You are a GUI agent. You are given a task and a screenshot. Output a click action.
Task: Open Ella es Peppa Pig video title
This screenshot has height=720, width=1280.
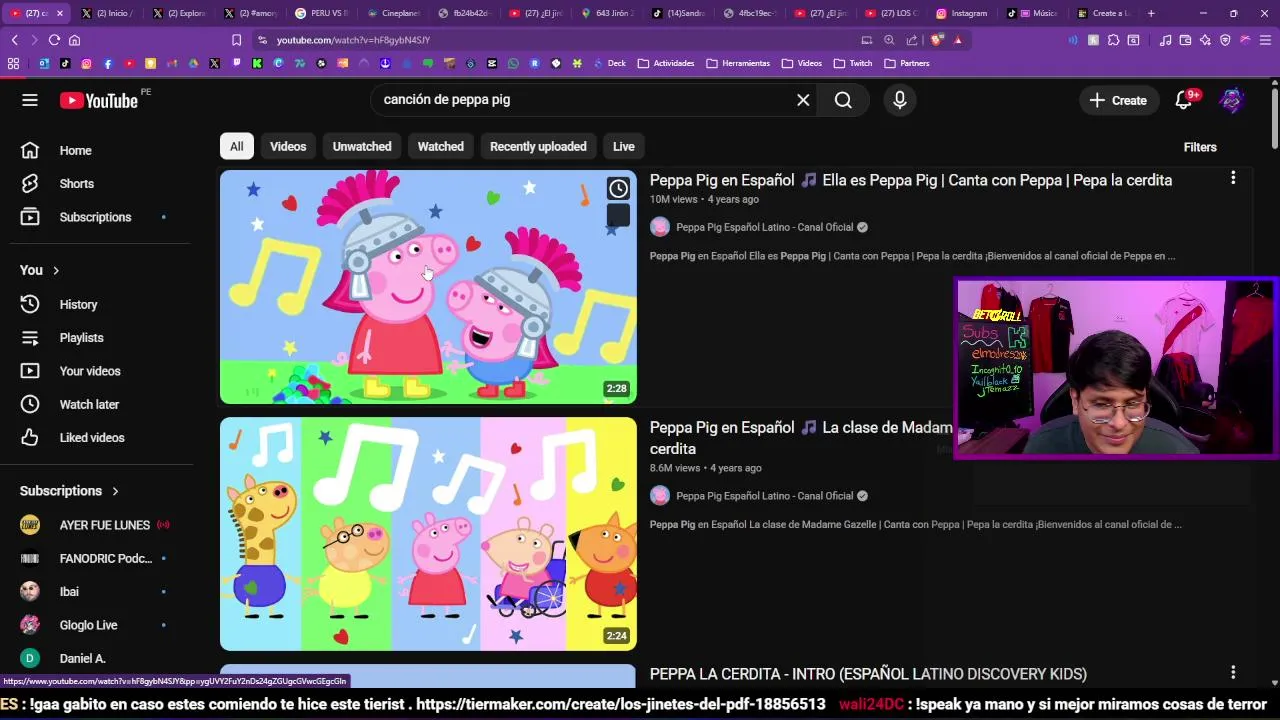coord(911,180)
